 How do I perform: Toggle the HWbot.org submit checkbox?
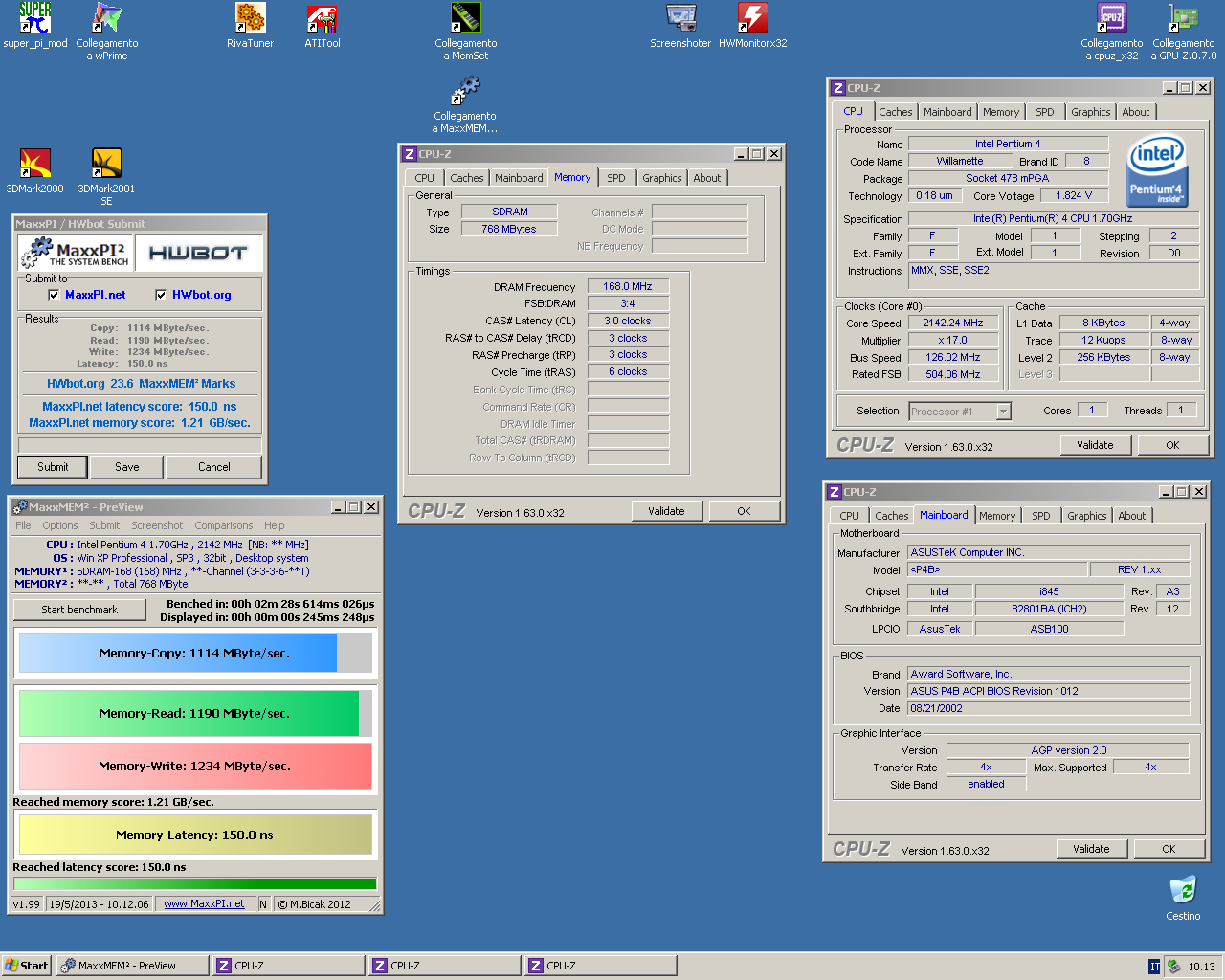click(161, 295)
